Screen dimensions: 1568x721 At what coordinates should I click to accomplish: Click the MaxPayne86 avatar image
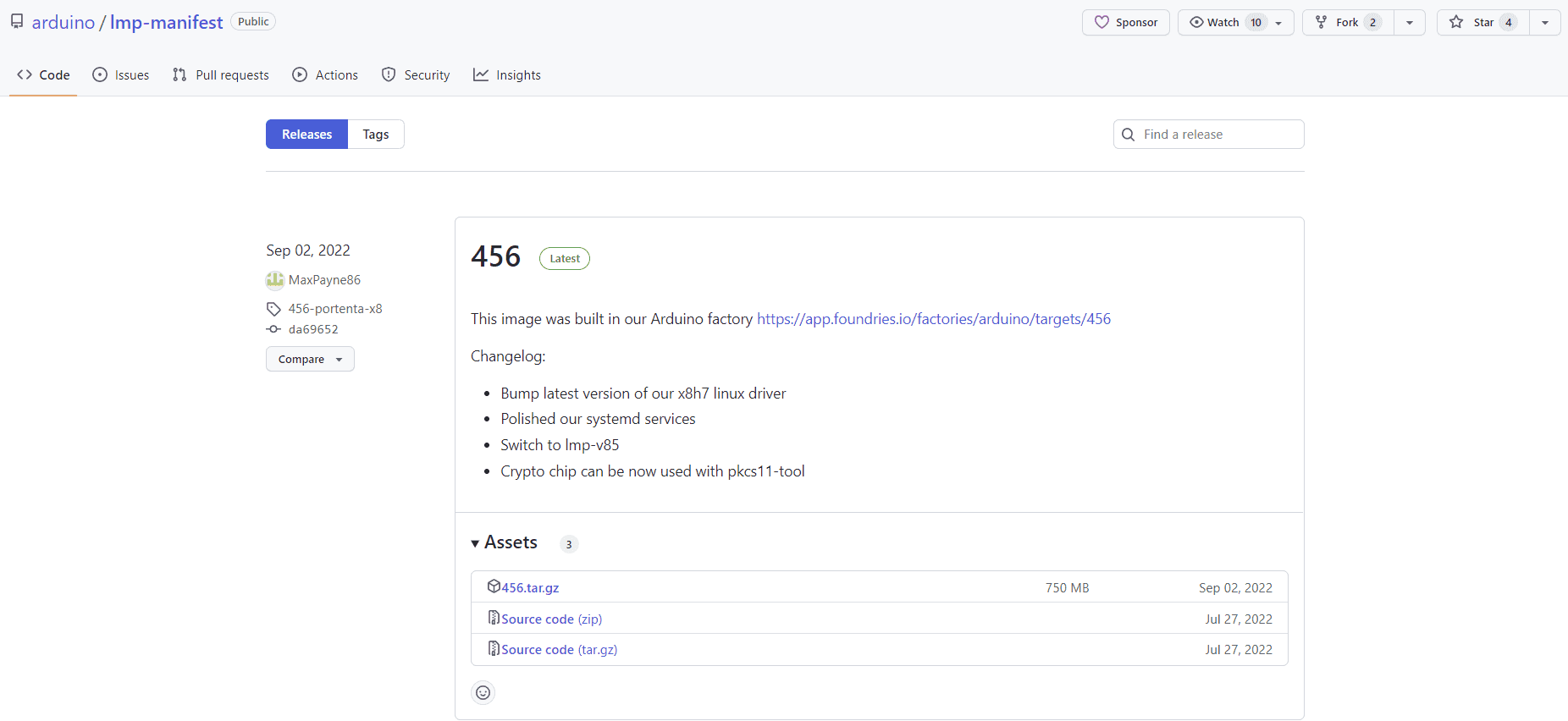tap(275, 280)
